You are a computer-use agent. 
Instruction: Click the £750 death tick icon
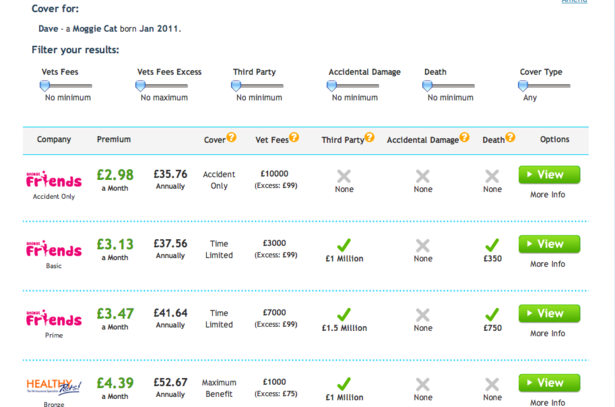point(492,315)
